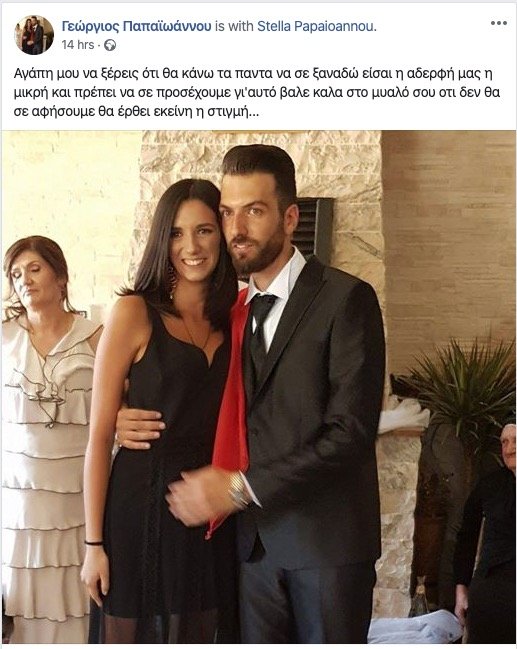Click the black wristband on woman's wrist

[x=94, y=543]
